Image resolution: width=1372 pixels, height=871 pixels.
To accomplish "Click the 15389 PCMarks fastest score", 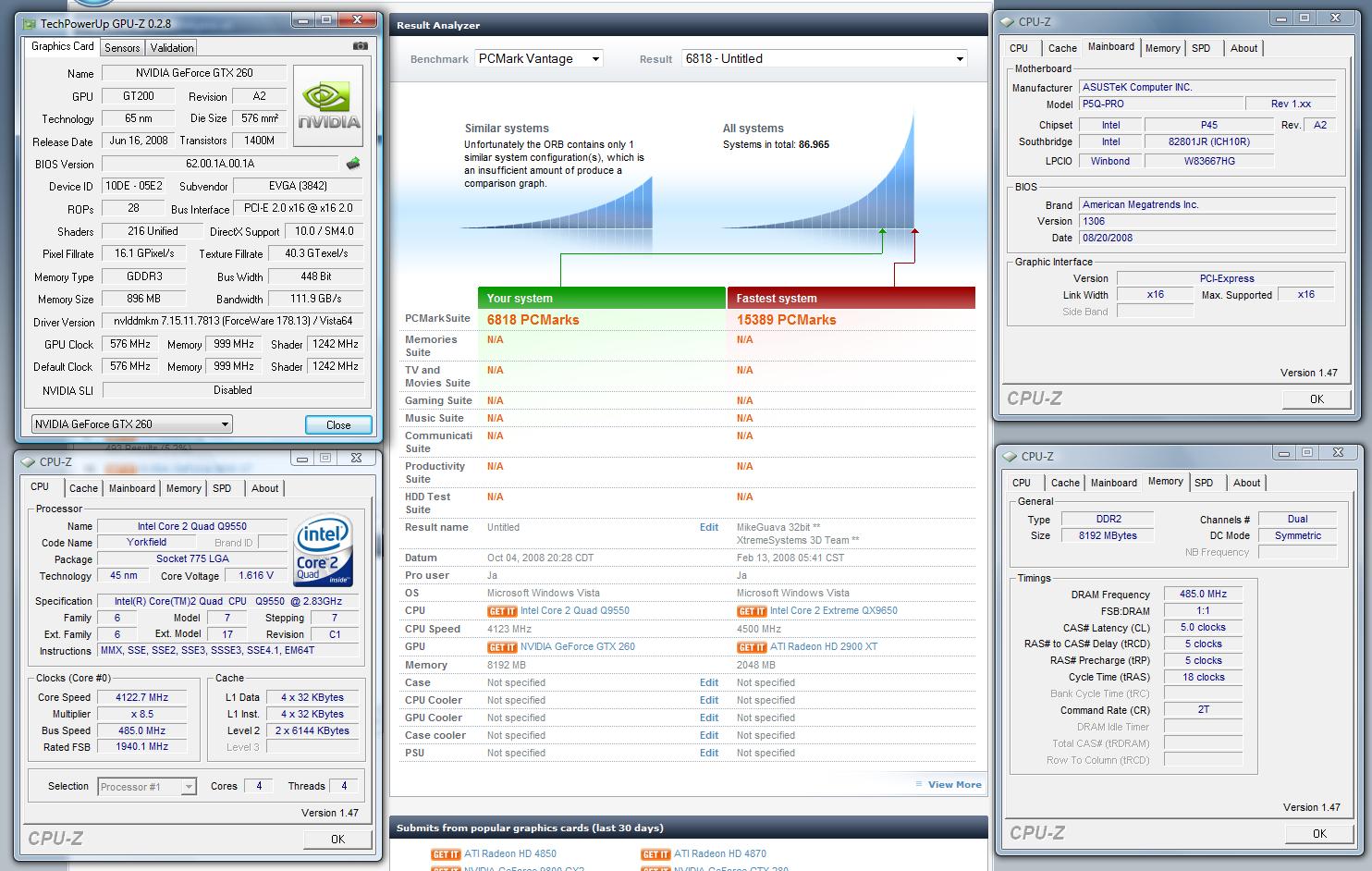I will tap(787, 320).
